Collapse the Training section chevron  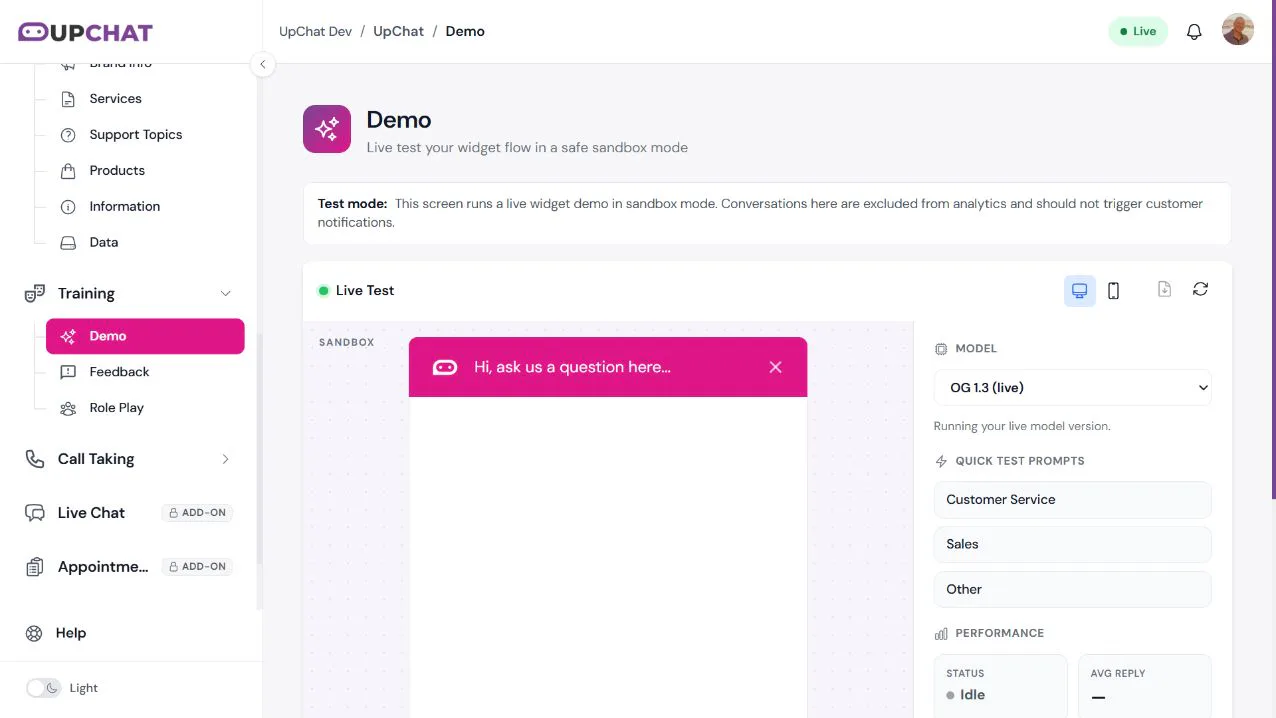[225, 294]
